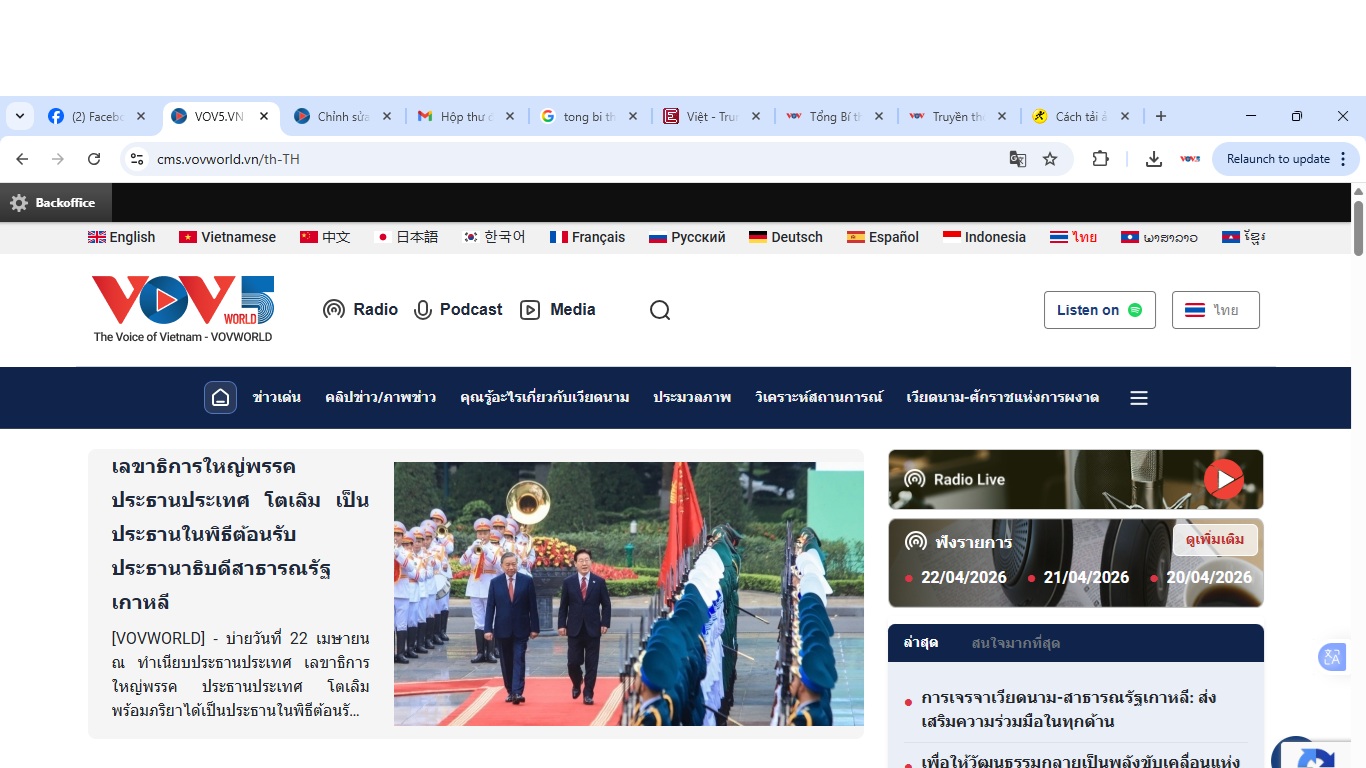Screen dimensions: 1366x768
Task: Select the 21/04/2026 program date
Action: coord(1086,578)
